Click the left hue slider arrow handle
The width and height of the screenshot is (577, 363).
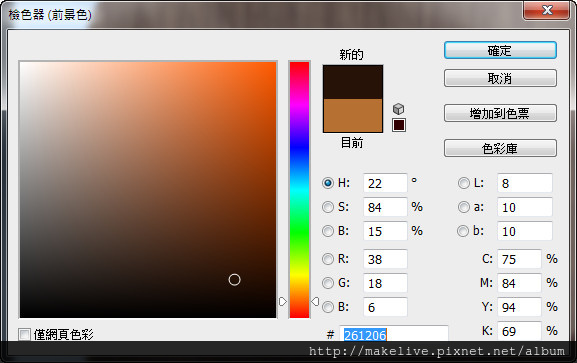[283, 302]
